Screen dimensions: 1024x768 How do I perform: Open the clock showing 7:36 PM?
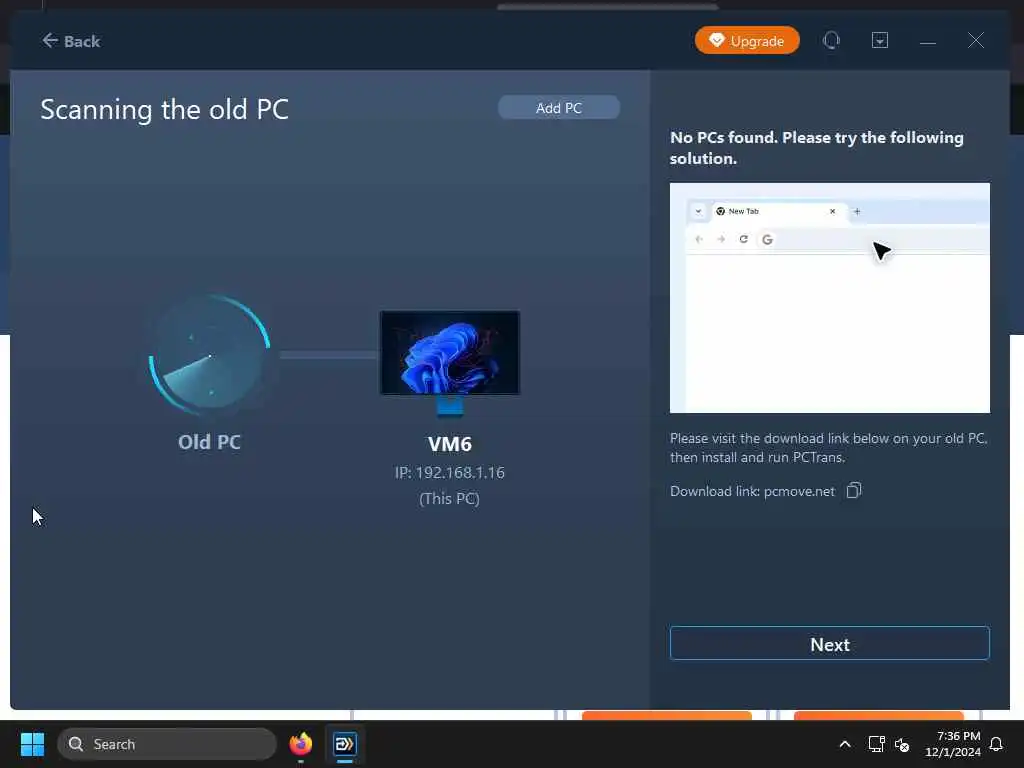click(x=953, y=744)
